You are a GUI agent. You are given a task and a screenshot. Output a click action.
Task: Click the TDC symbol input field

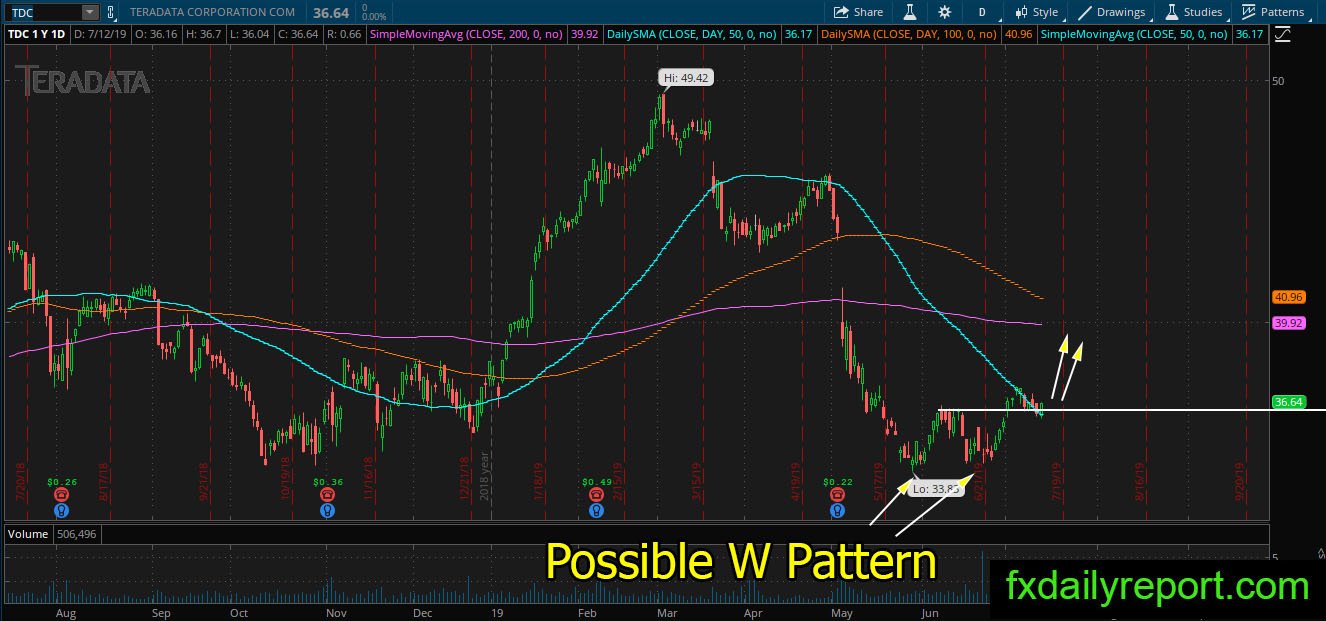coord(43,12)
